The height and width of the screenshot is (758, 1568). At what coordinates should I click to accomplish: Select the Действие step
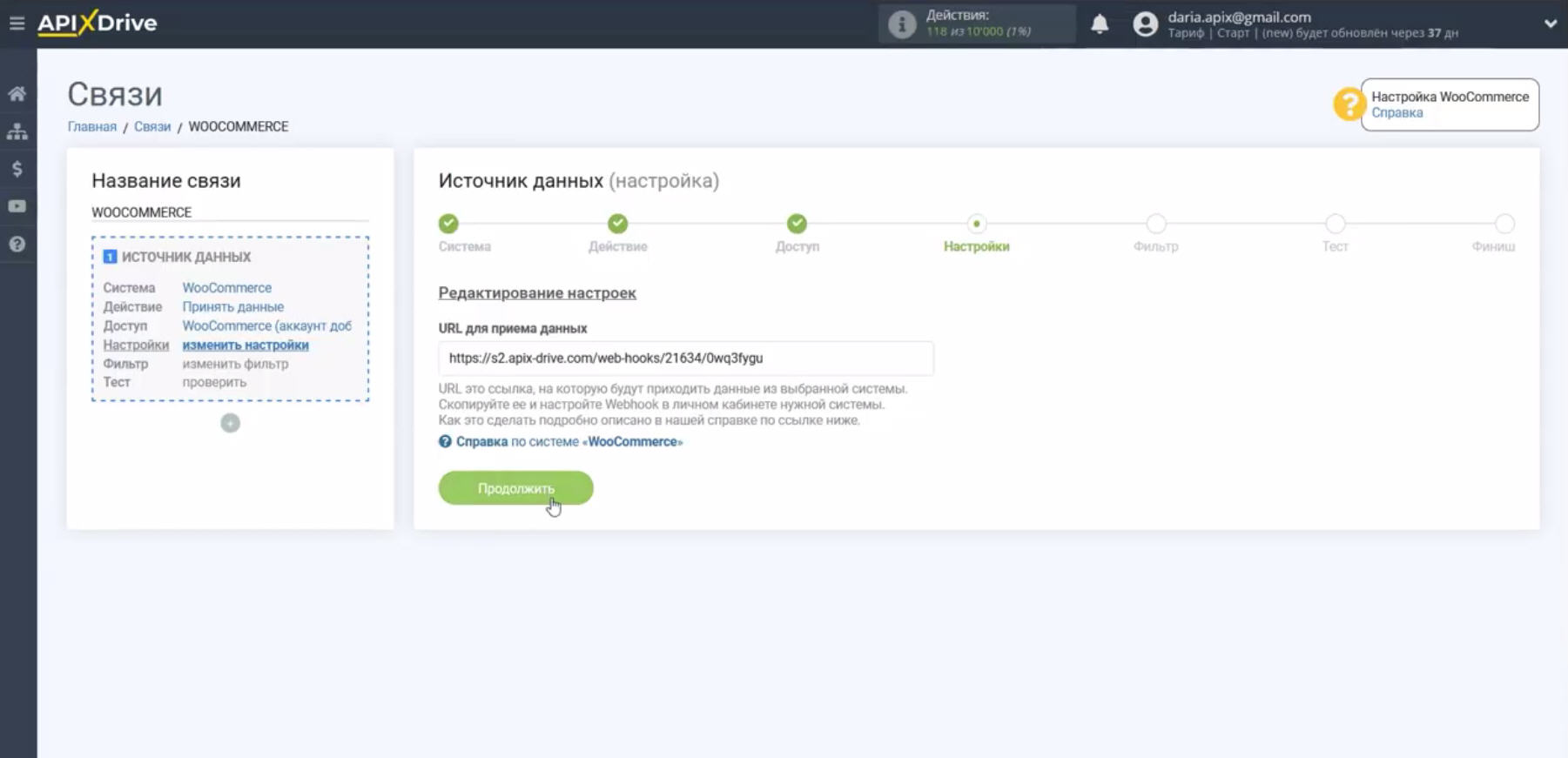(x=617, y=224)
